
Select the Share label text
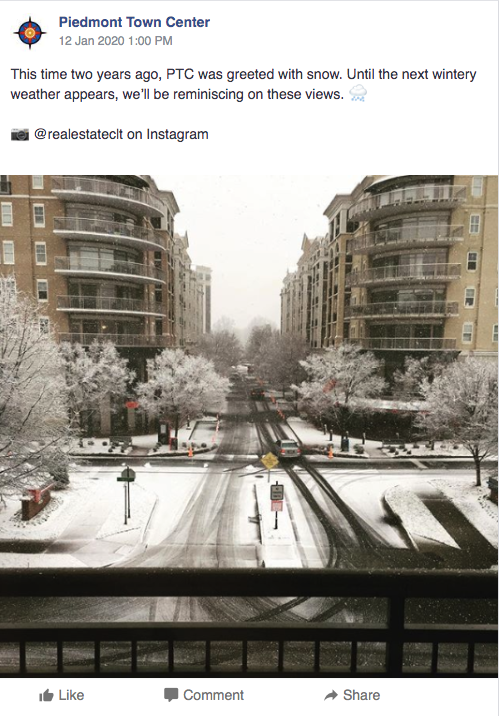[x=362, y=695]
